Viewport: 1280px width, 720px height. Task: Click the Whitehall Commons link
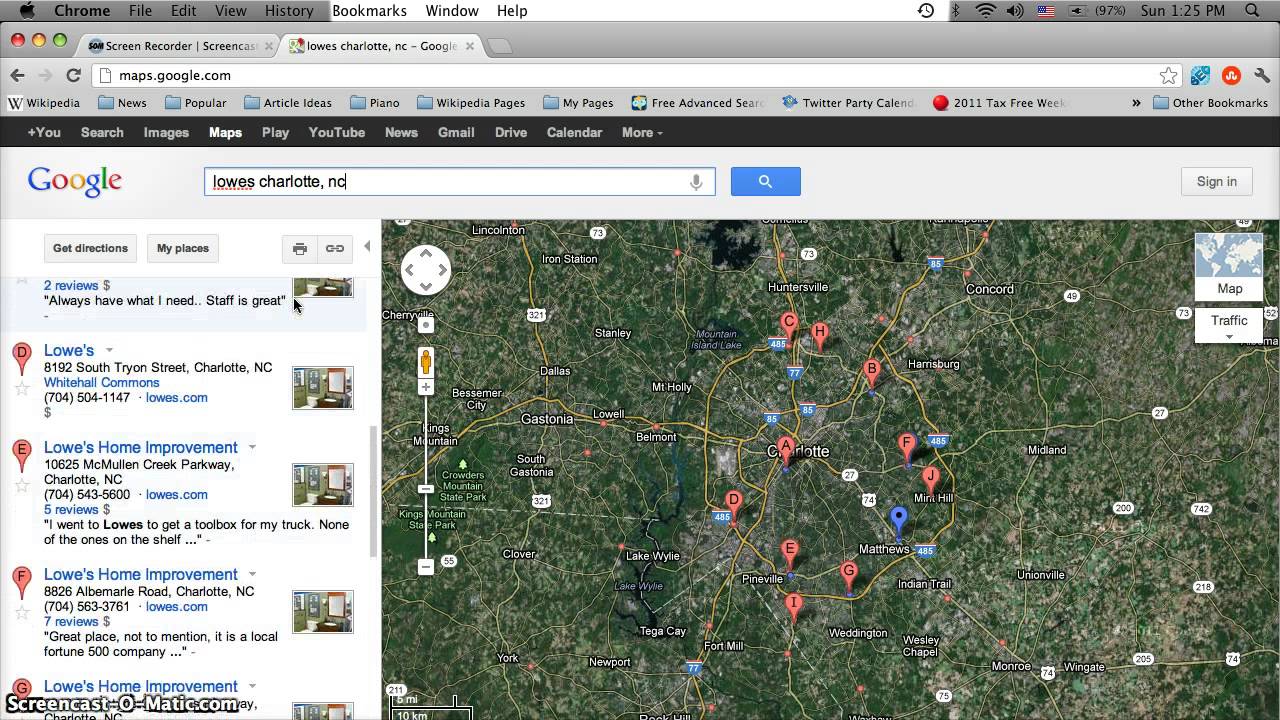[101, 383]
